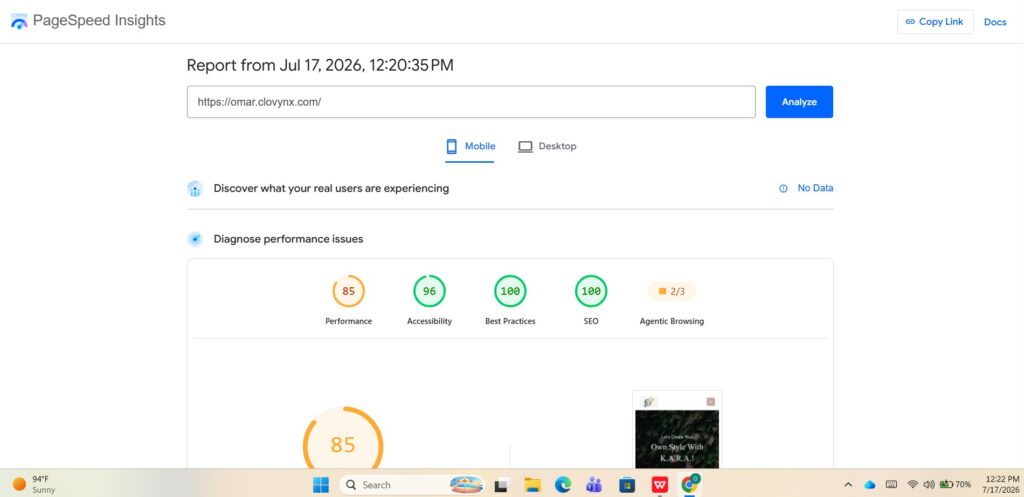Click the OneDrive cloud tray icon
The width and height of the screenshot is (1024, 497).
pos(869,485)
